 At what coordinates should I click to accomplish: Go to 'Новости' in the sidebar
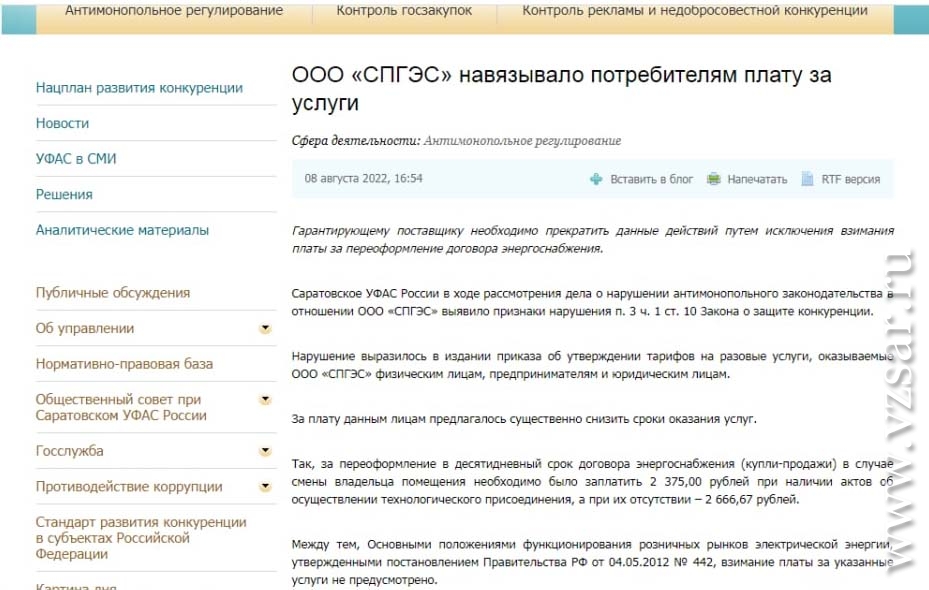62,123
